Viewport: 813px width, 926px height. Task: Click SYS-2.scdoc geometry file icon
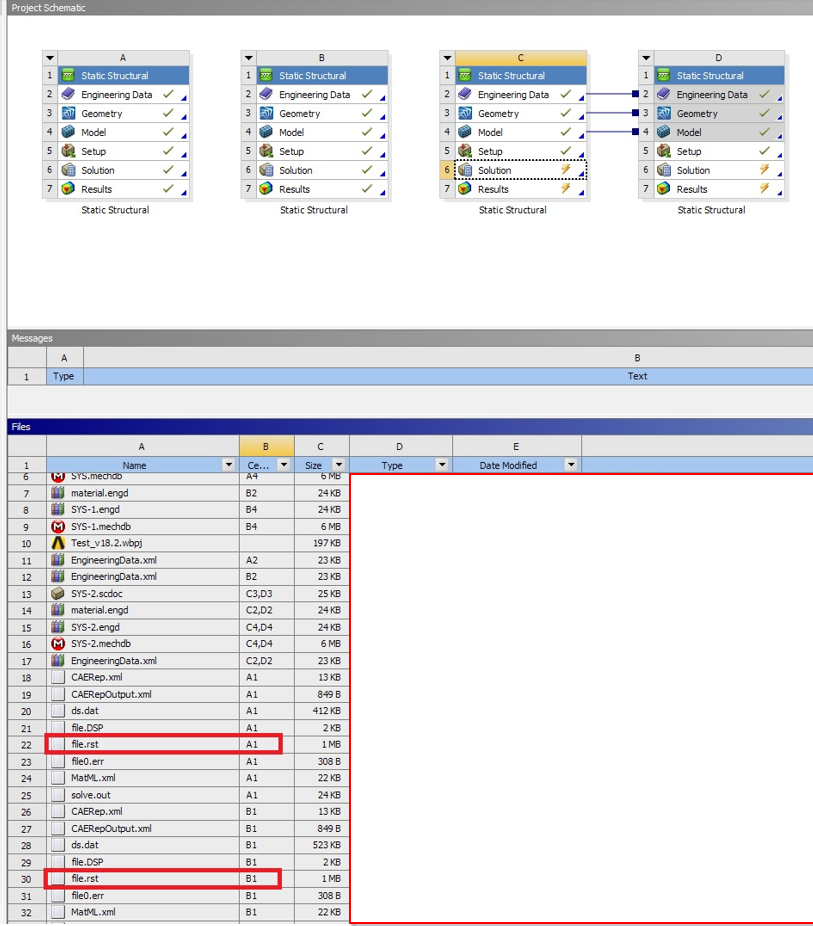tap(58, 594)
